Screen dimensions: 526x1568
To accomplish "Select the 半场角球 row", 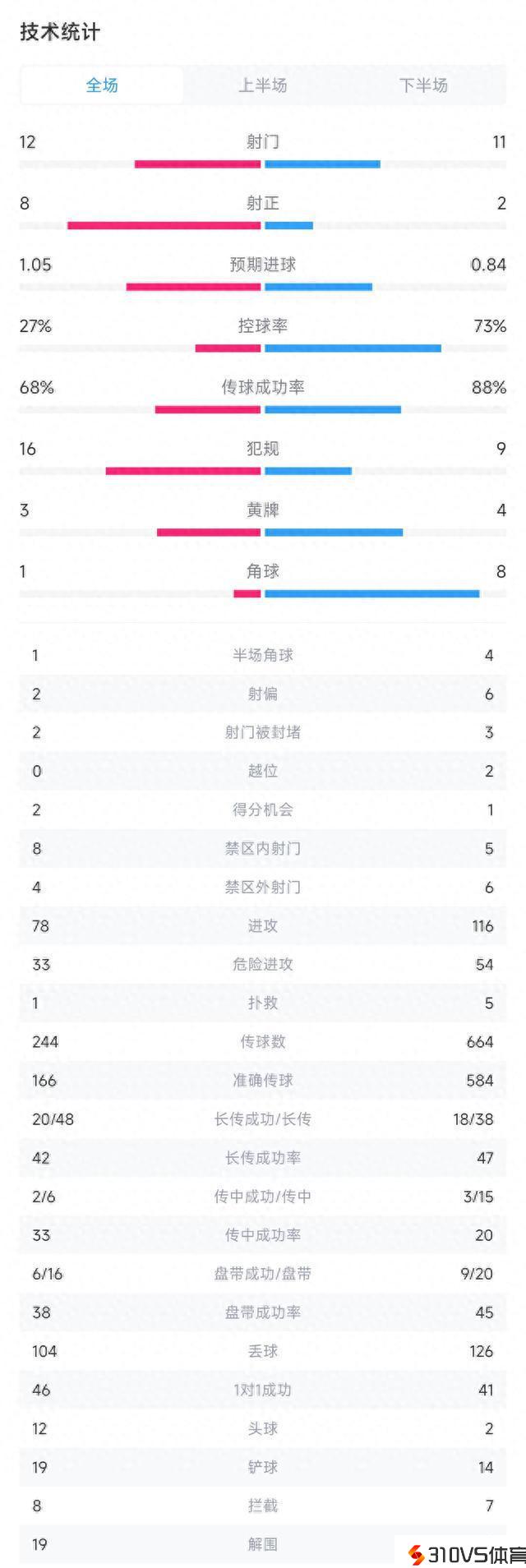I will click(263, 655).
